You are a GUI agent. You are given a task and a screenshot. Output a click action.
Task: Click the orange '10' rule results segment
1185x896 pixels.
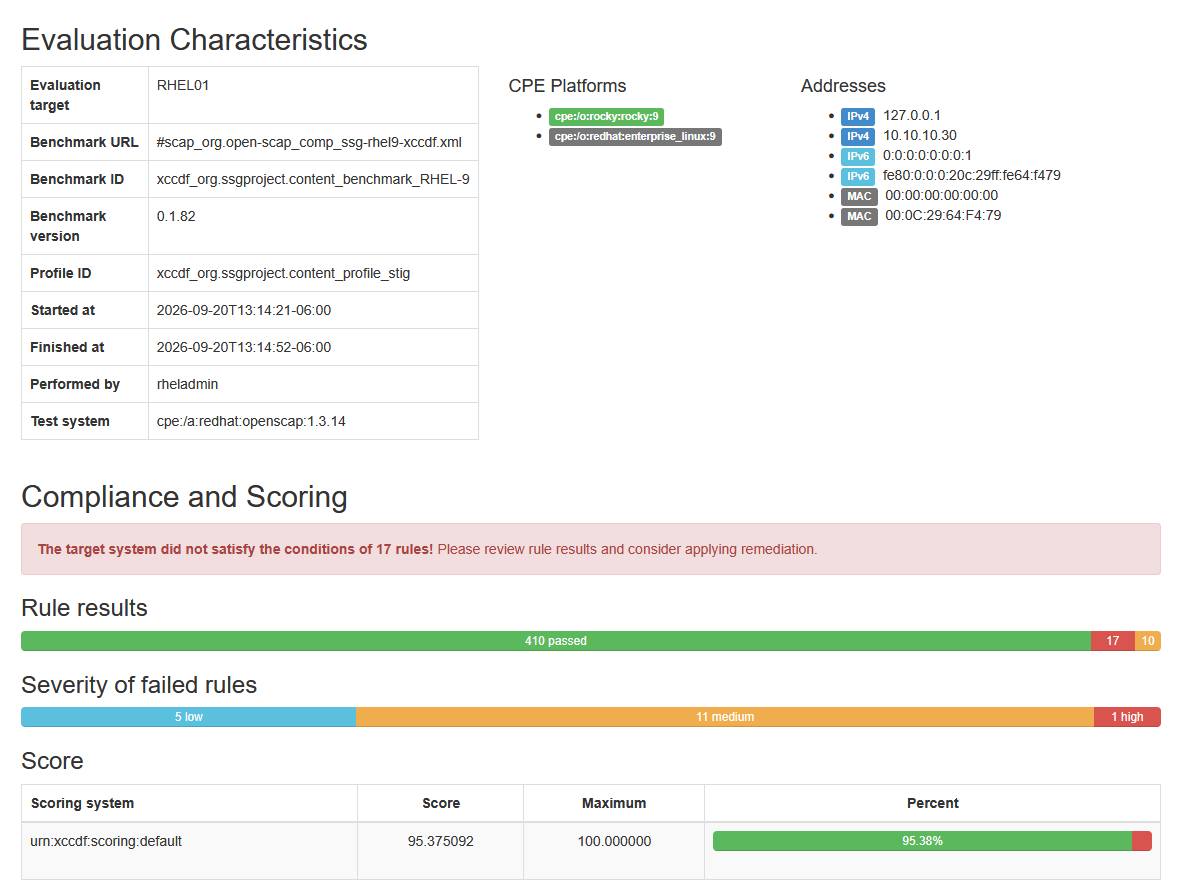click(1147, 641)
